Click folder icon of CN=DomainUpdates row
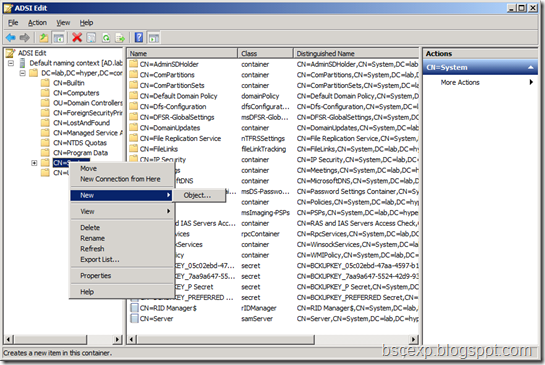This screenshot has width=545, height=365. (x=133, y=128)
